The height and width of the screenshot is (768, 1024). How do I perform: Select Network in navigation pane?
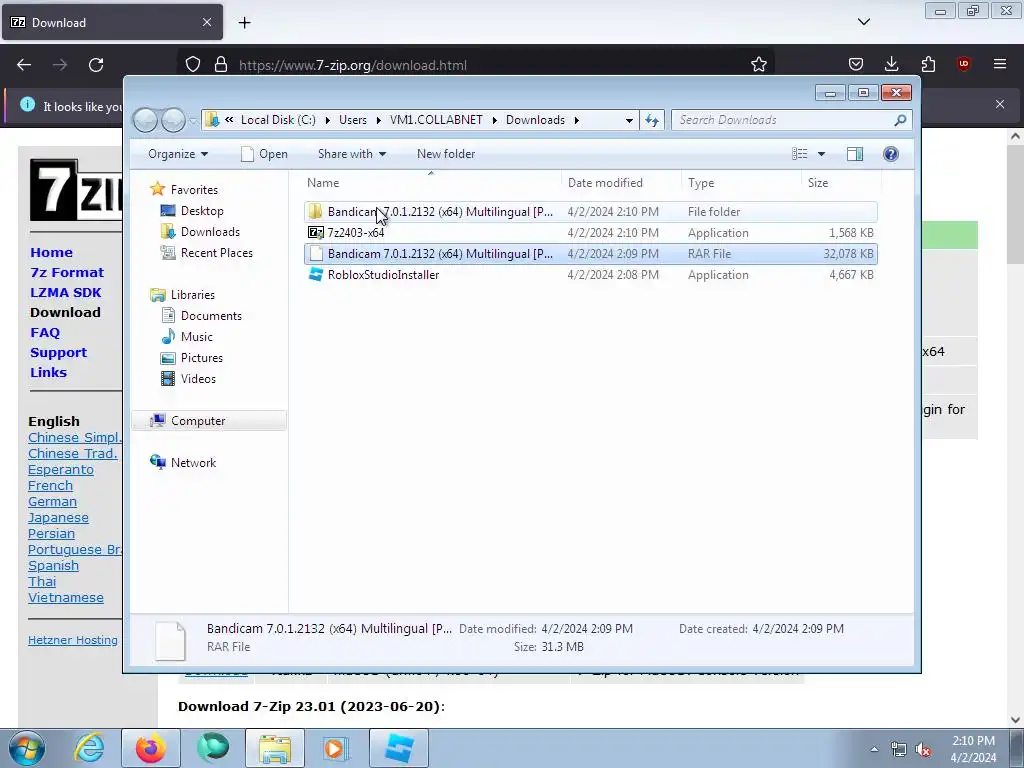(193, 462)
